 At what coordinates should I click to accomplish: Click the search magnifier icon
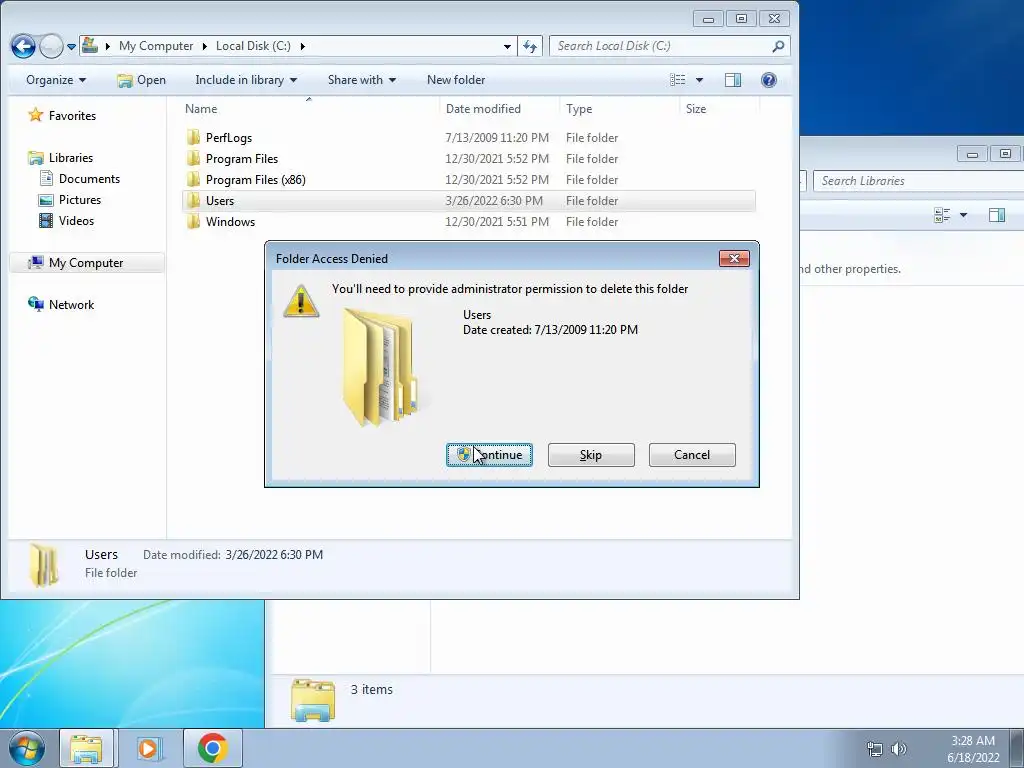pyautogui.click(x=778, y=46)
